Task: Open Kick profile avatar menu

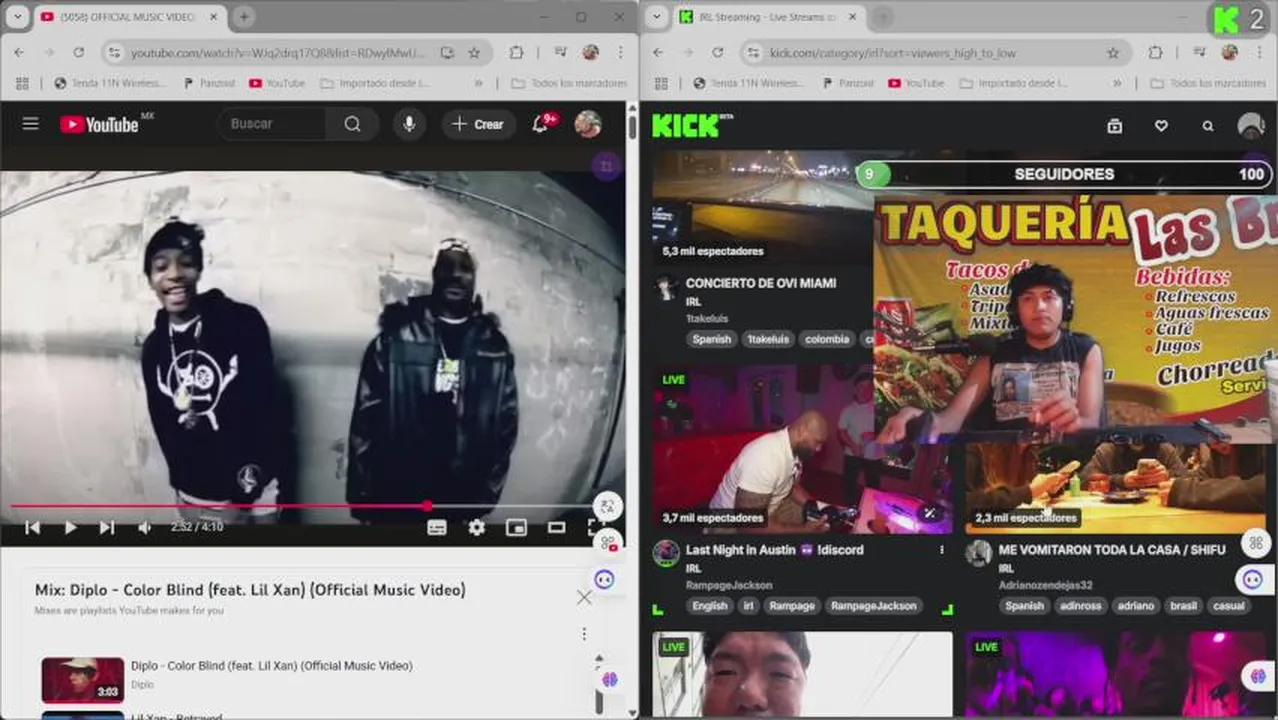Action: (x=1251, y=126)
